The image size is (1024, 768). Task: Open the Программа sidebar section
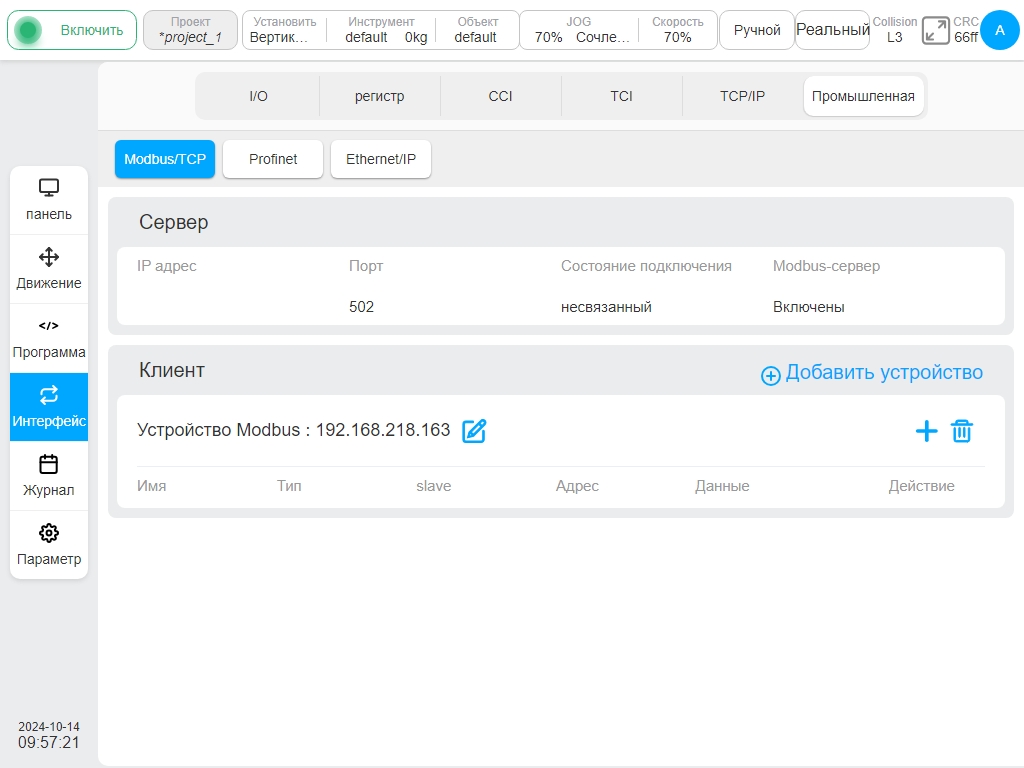tap(49, 338)
